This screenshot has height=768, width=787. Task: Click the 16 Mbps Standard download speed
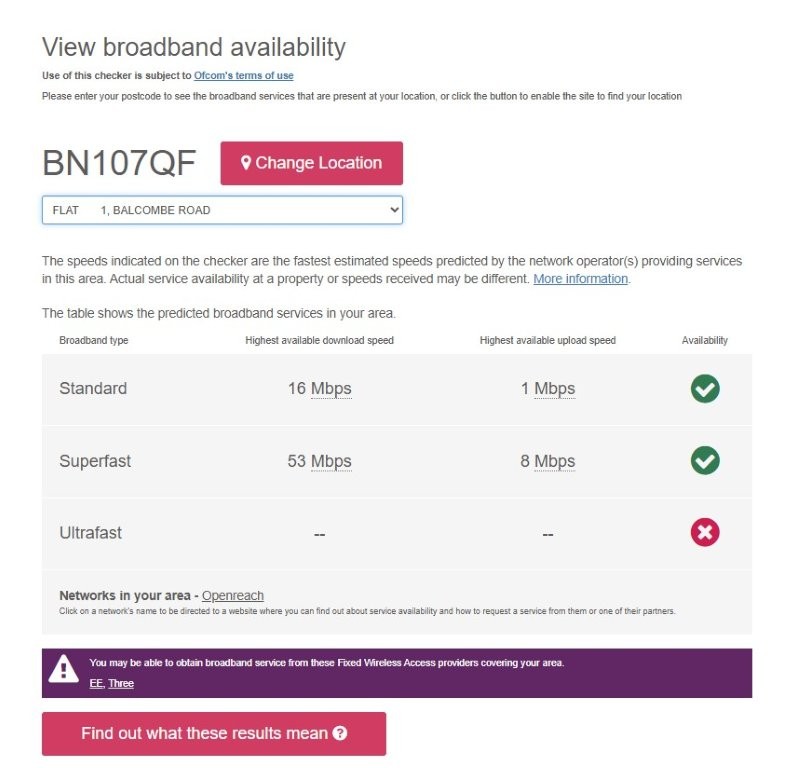[x=319, y=389]
